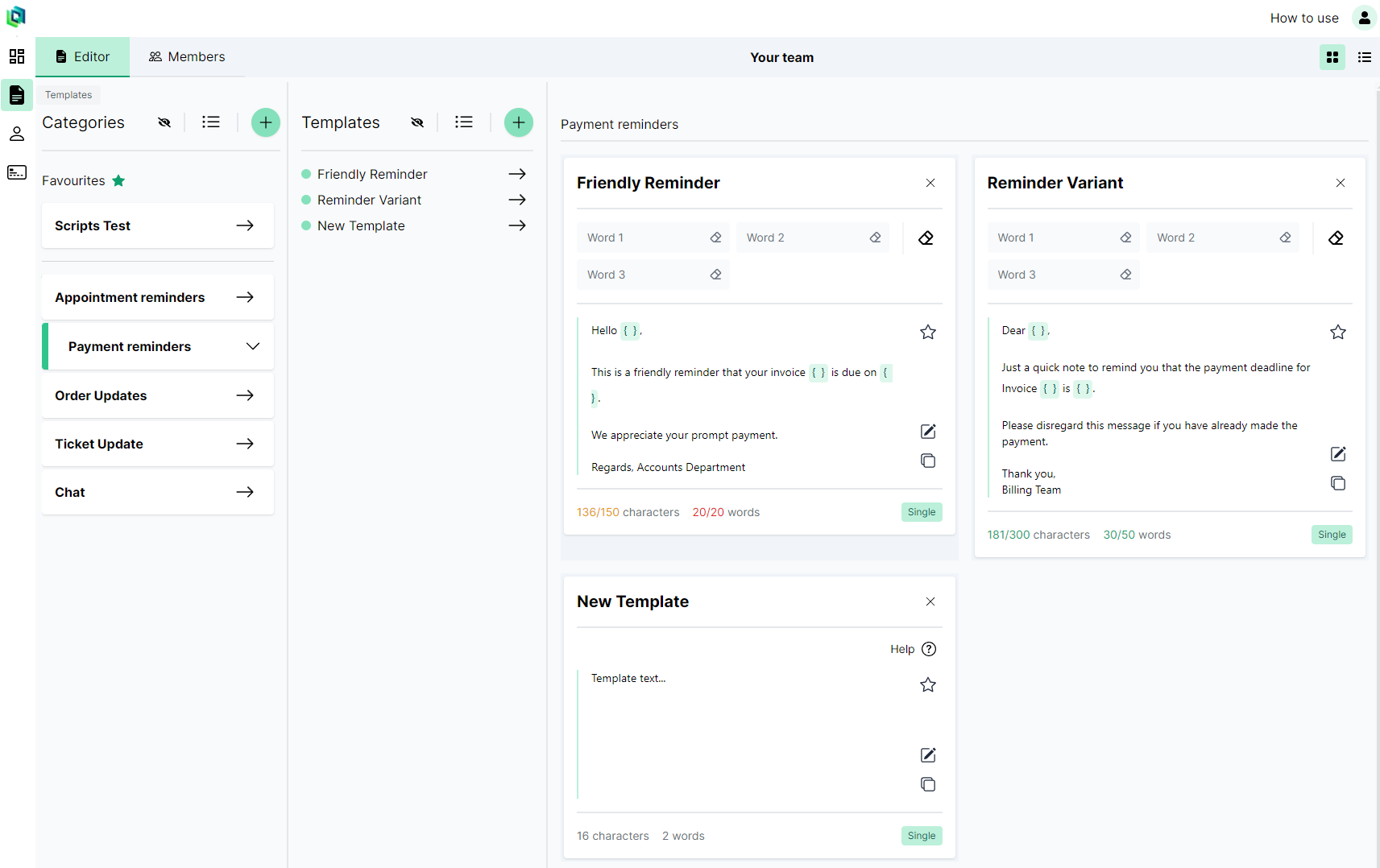Toggle visibility of hidden templates
Image resolution: width=1380 pixels, height=868 pixels.
[417, 122]
